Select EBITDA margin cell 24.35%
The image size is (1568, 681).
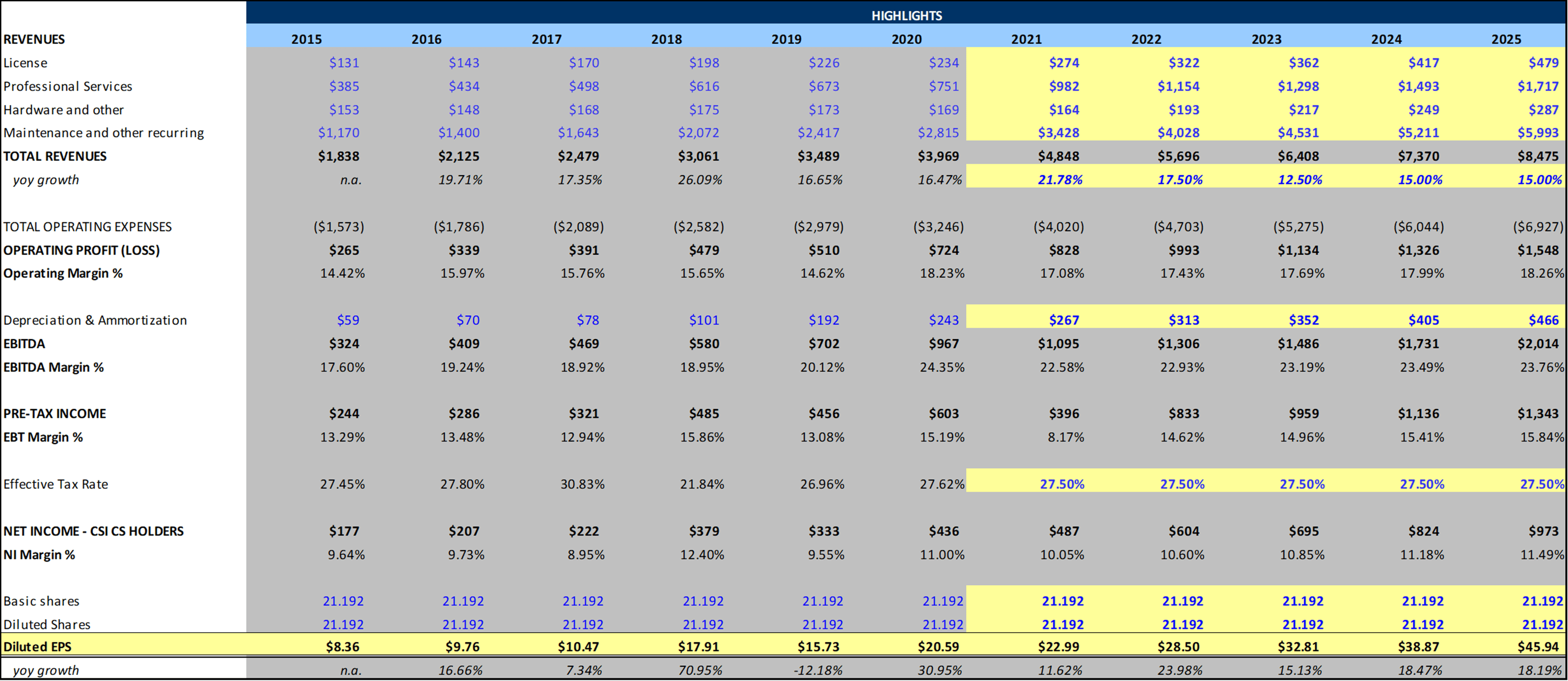941,368
